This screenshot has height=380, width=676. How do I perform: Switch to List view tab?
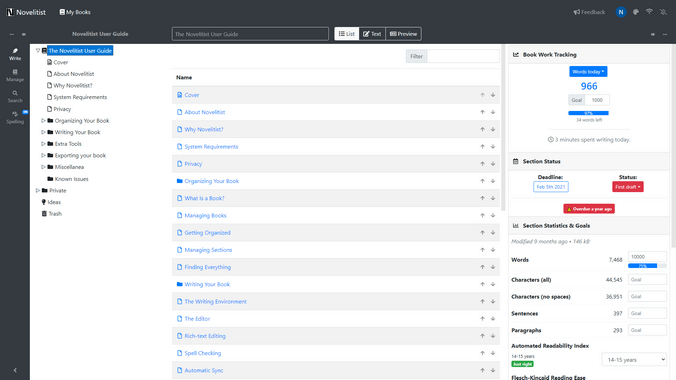pyautogui.click(x=347, y=34)
